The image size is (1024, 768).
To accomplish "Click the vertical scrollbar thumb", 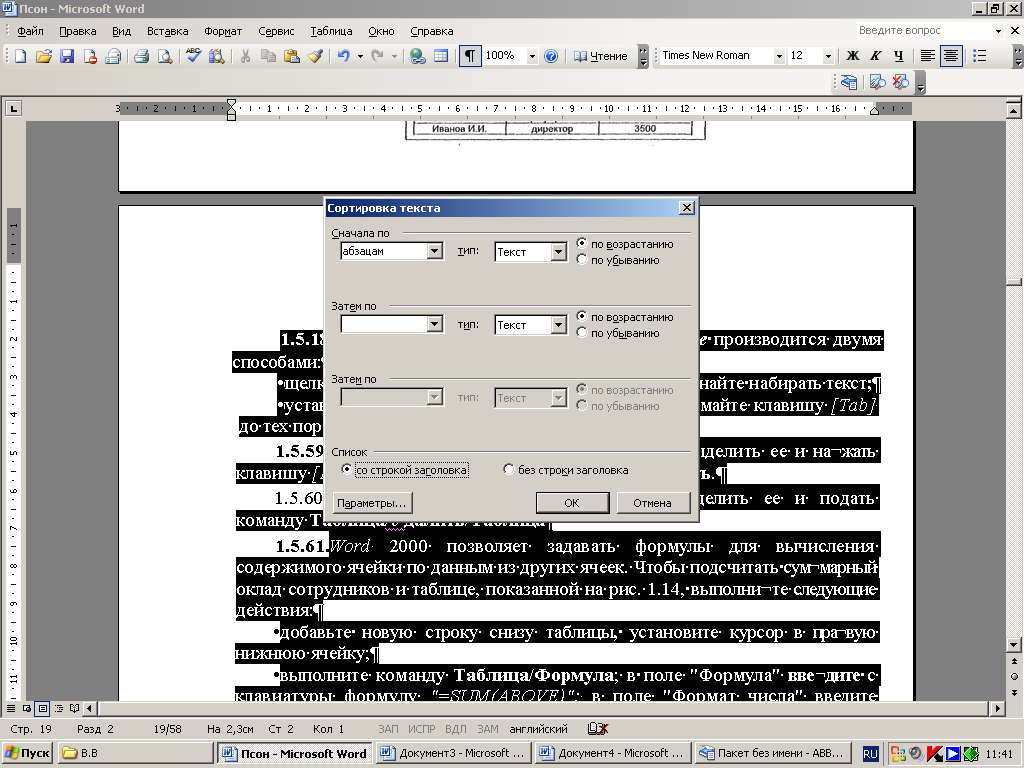I will pos(1014,282).
